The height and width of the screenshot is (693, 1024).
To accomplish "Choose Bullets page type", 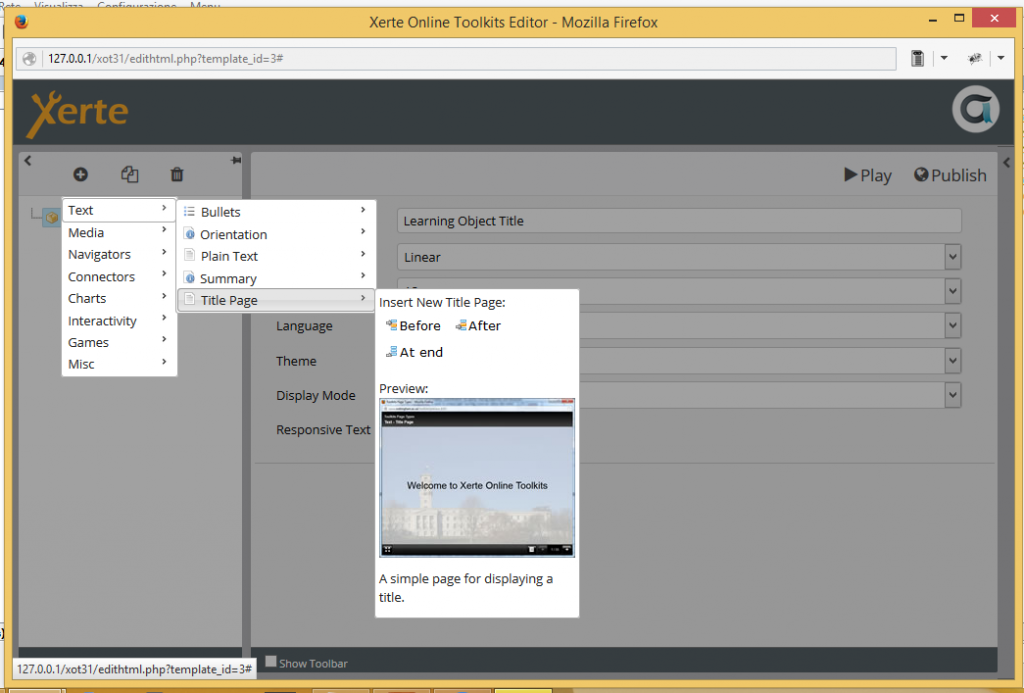I will click(276, 212).
